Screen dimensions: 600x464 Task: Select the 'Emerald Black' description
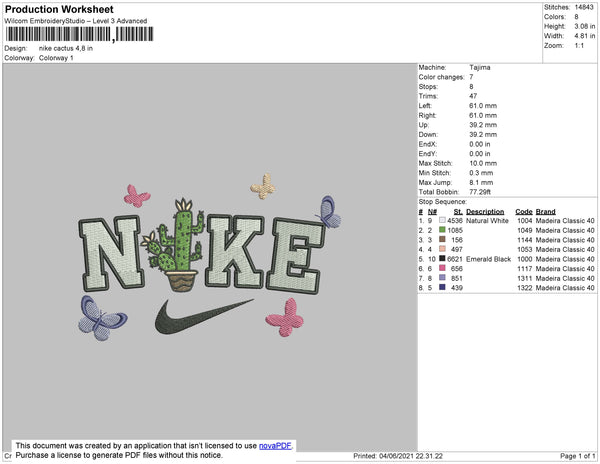[x=488, y=259]
